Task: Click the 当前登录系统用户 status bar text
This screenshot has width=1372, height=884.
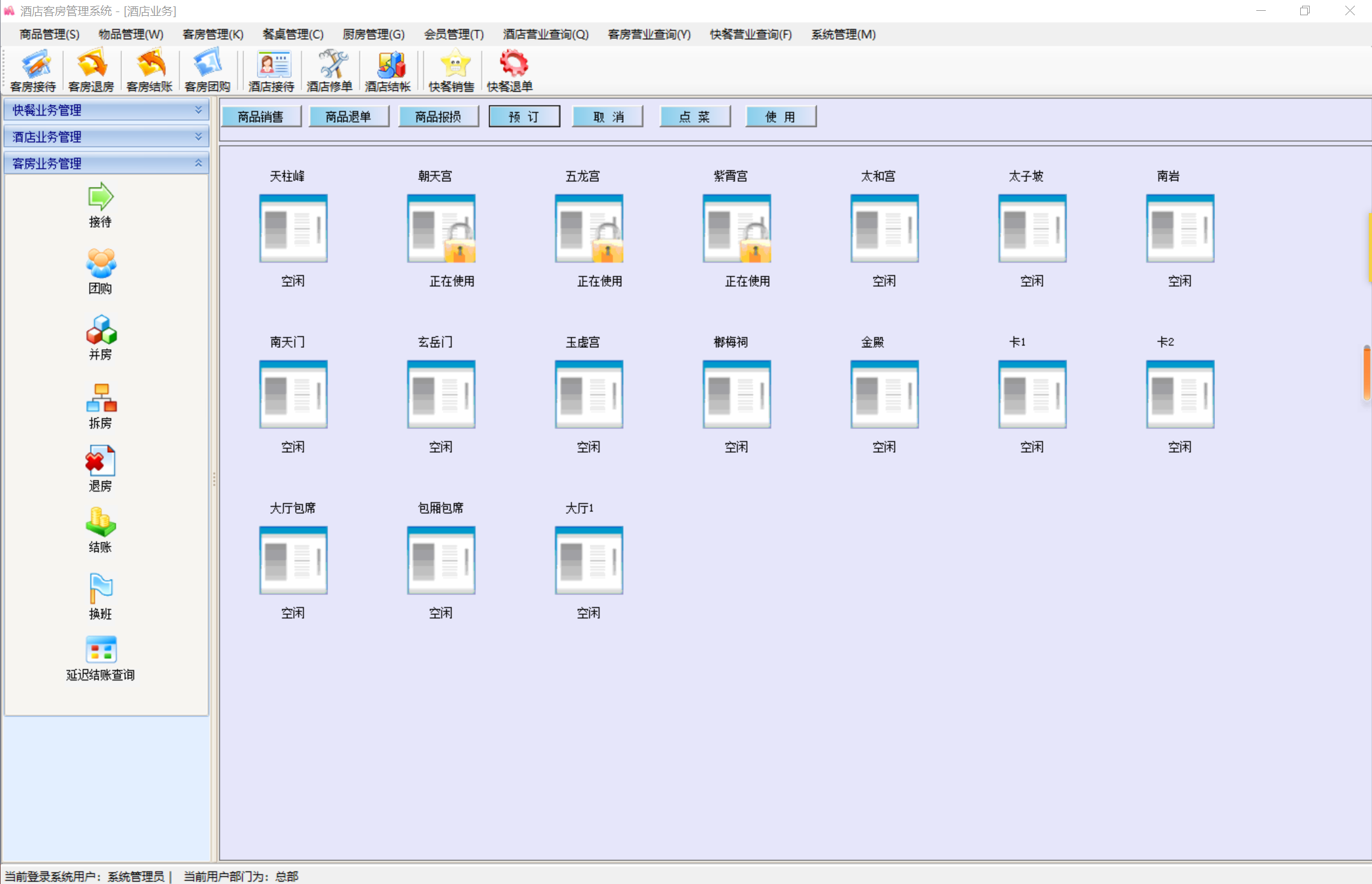Action: tap(84, 876)
